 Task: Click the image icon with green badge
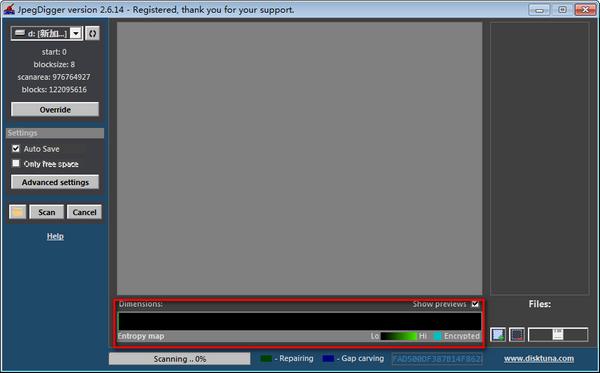click(498, 335)
